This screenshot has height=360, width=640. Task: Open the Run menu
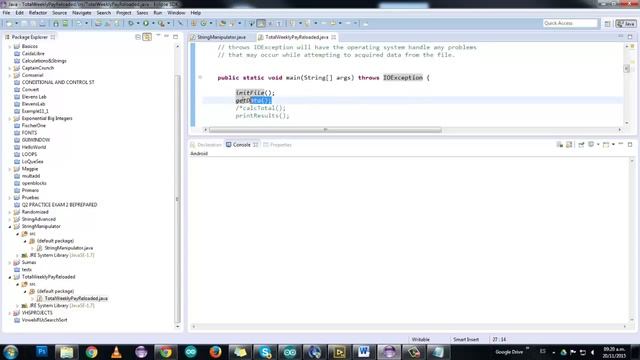[158, 13]
